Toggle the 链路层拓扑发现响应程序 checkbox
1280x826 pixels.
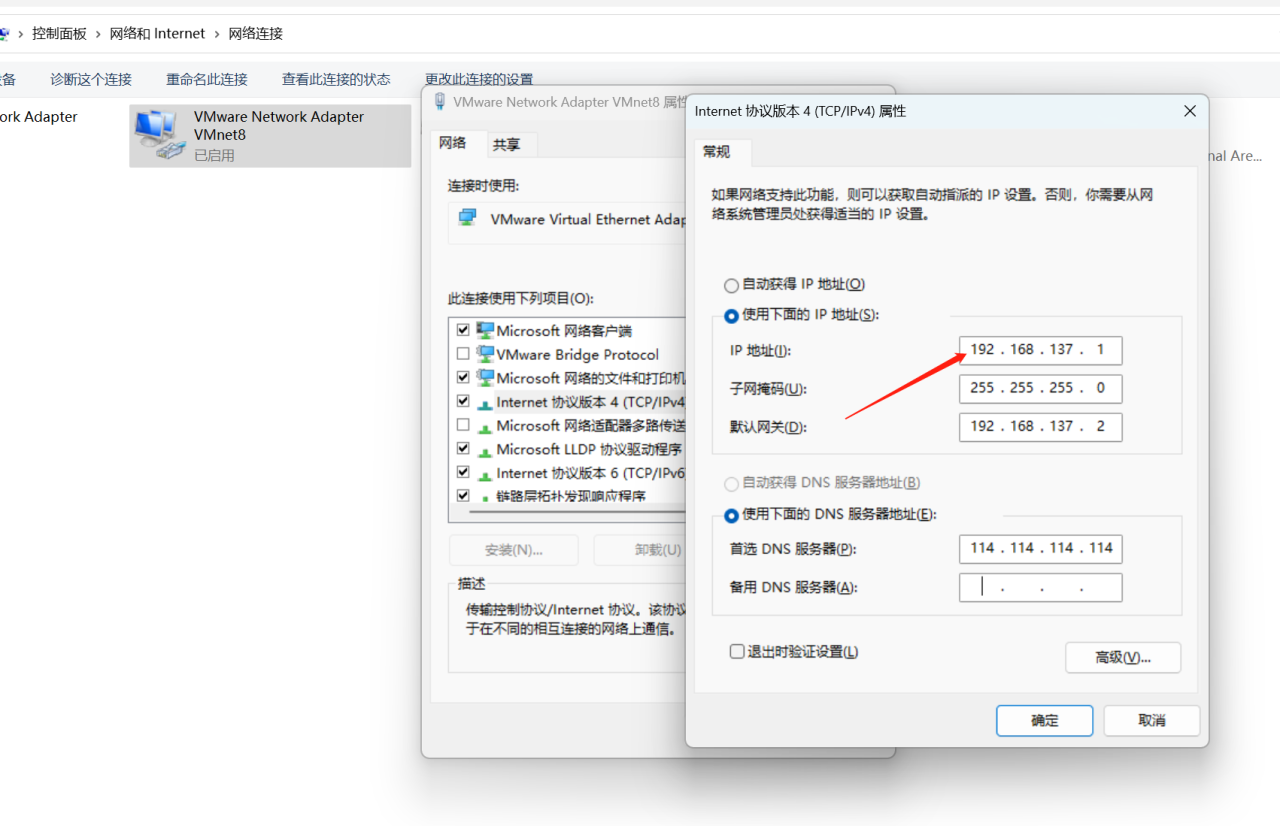pos(463,496)
